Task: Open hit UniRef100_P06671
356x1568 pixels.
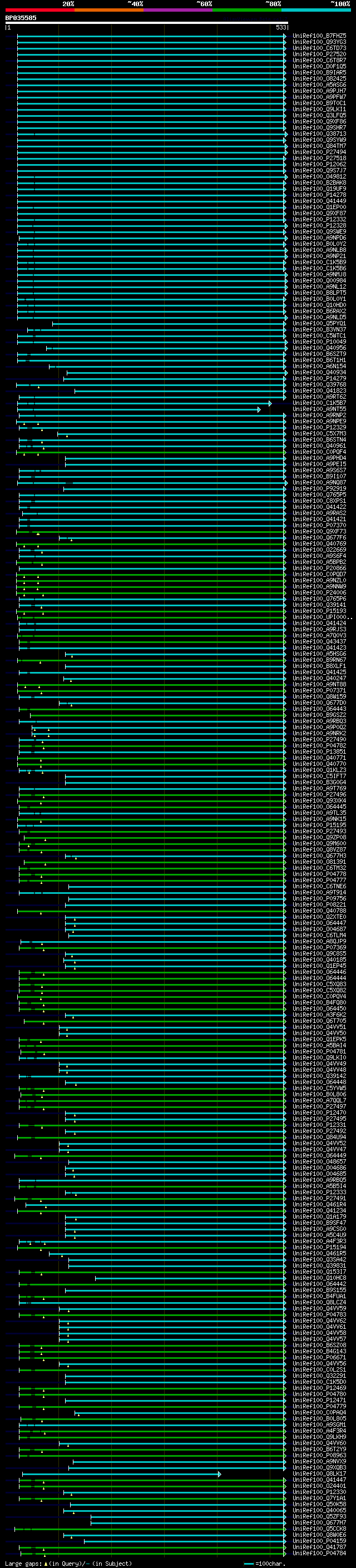Action: coord(319,1357)
